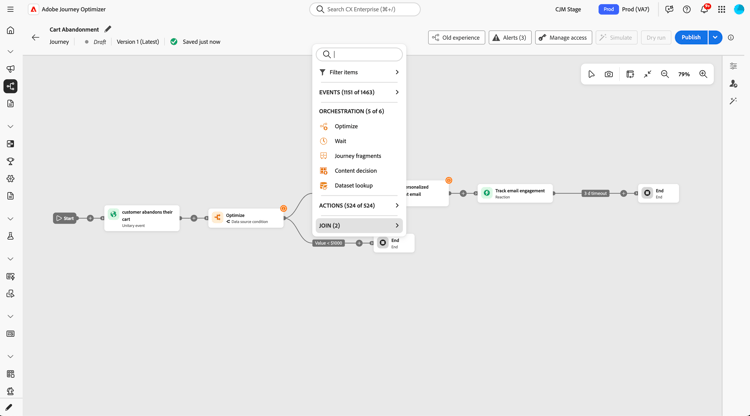The image size is (750, 416).
Task: Click the 3 d timeout label
Action: click(x=595, y=193)
